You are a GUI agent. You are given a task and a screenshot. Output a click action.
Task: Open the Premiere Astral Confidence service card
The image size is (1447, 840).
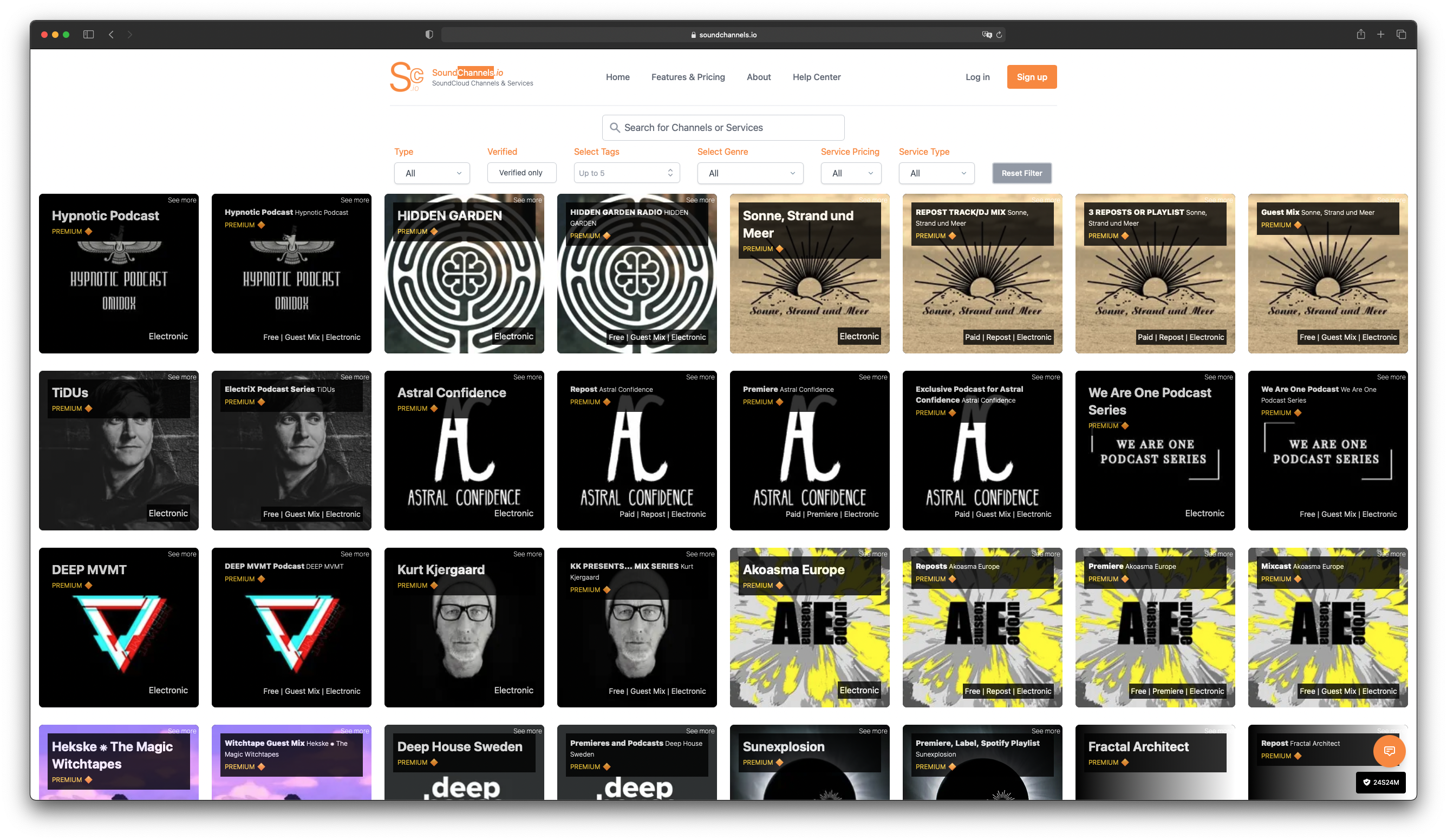809,450
